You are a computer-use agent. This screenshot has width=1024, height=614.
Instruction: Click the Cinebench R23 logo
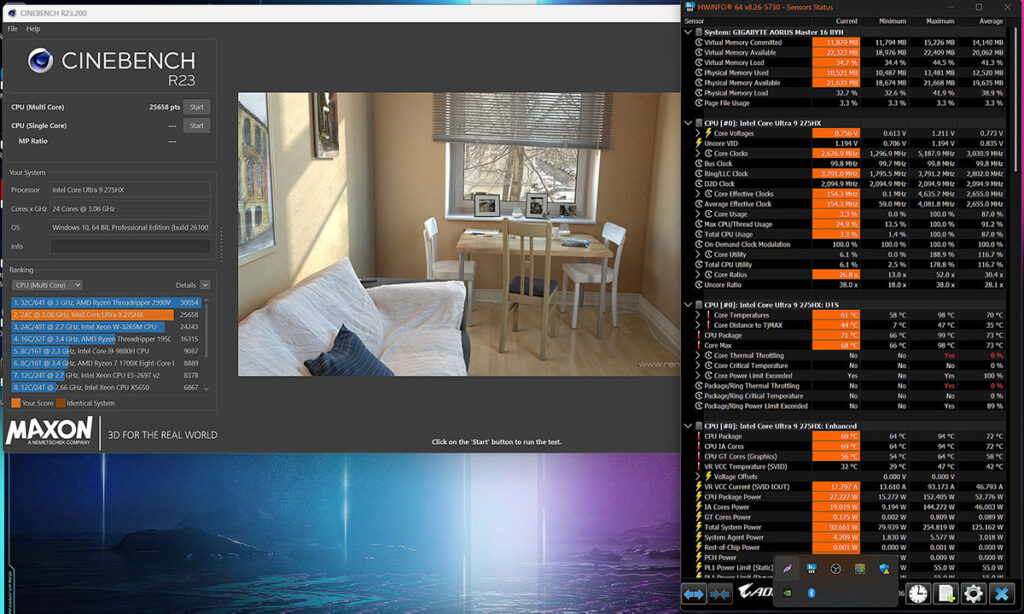click(x=111, y=67)
